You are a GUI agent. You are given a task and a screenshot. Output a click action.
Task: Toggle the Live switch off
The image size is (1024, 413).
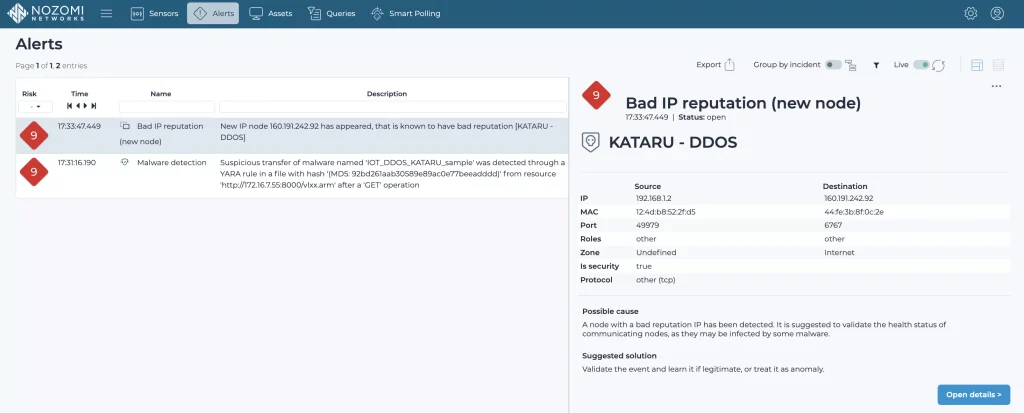[x=921, y=65]
